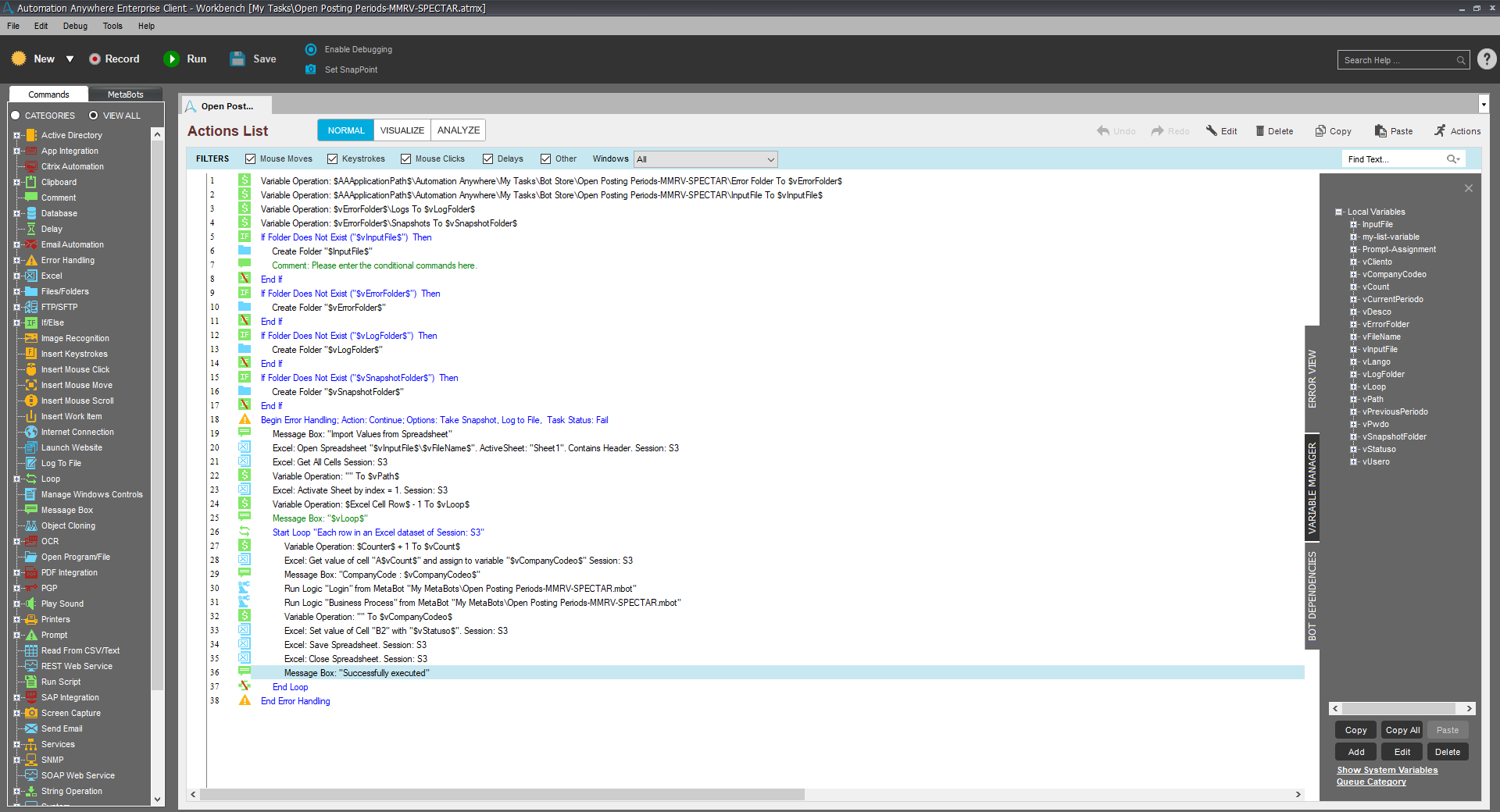Click the Edit pencil icon in the Actions toolbar

1212,131
